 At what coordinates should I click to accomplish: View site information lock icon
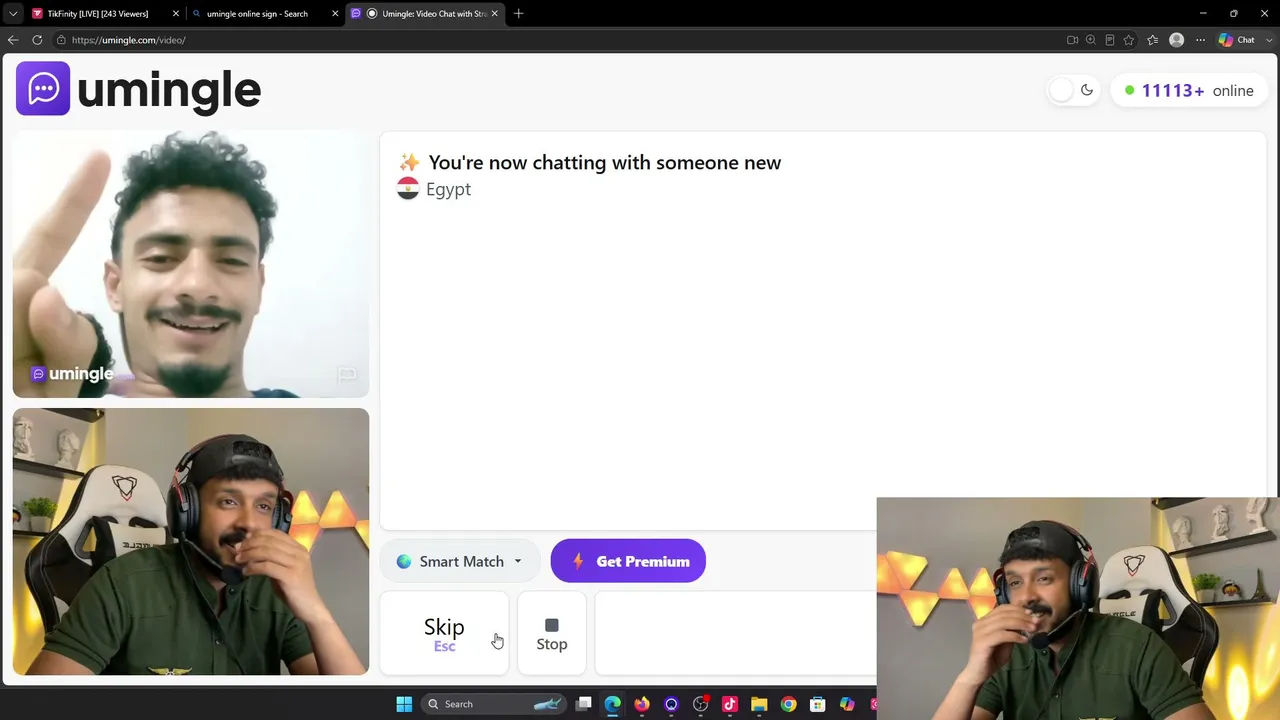tap(61, 40)
